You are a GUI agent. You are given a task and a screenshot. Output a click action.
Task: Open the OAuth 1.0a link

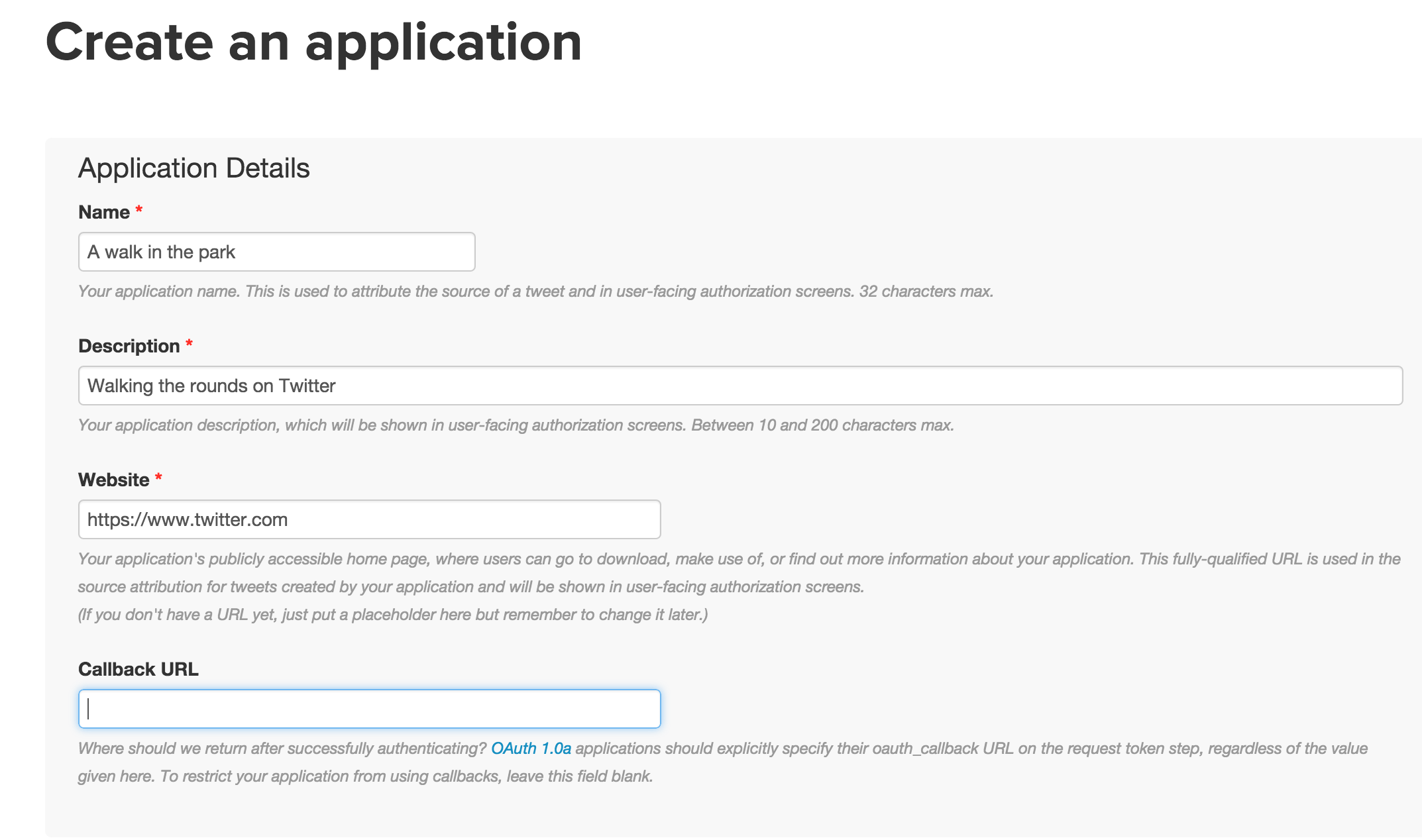click(531, 749)
